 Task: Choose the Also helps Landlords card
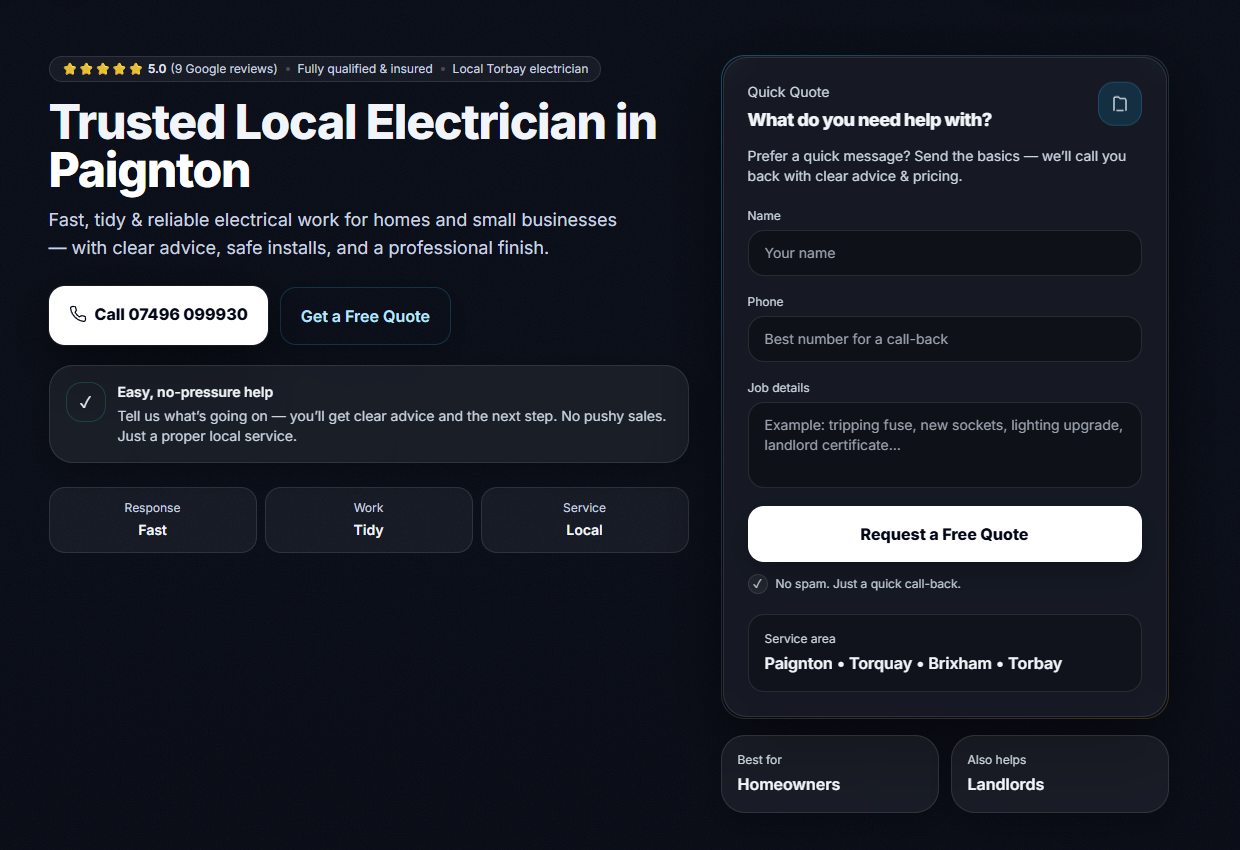(1059, 774)
